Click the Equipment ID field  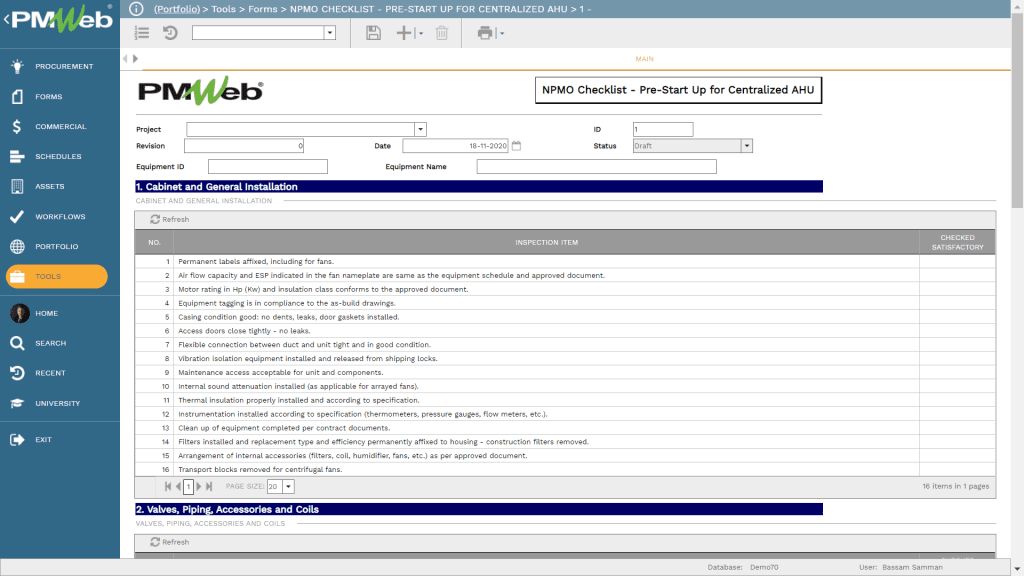click(268, 167)
